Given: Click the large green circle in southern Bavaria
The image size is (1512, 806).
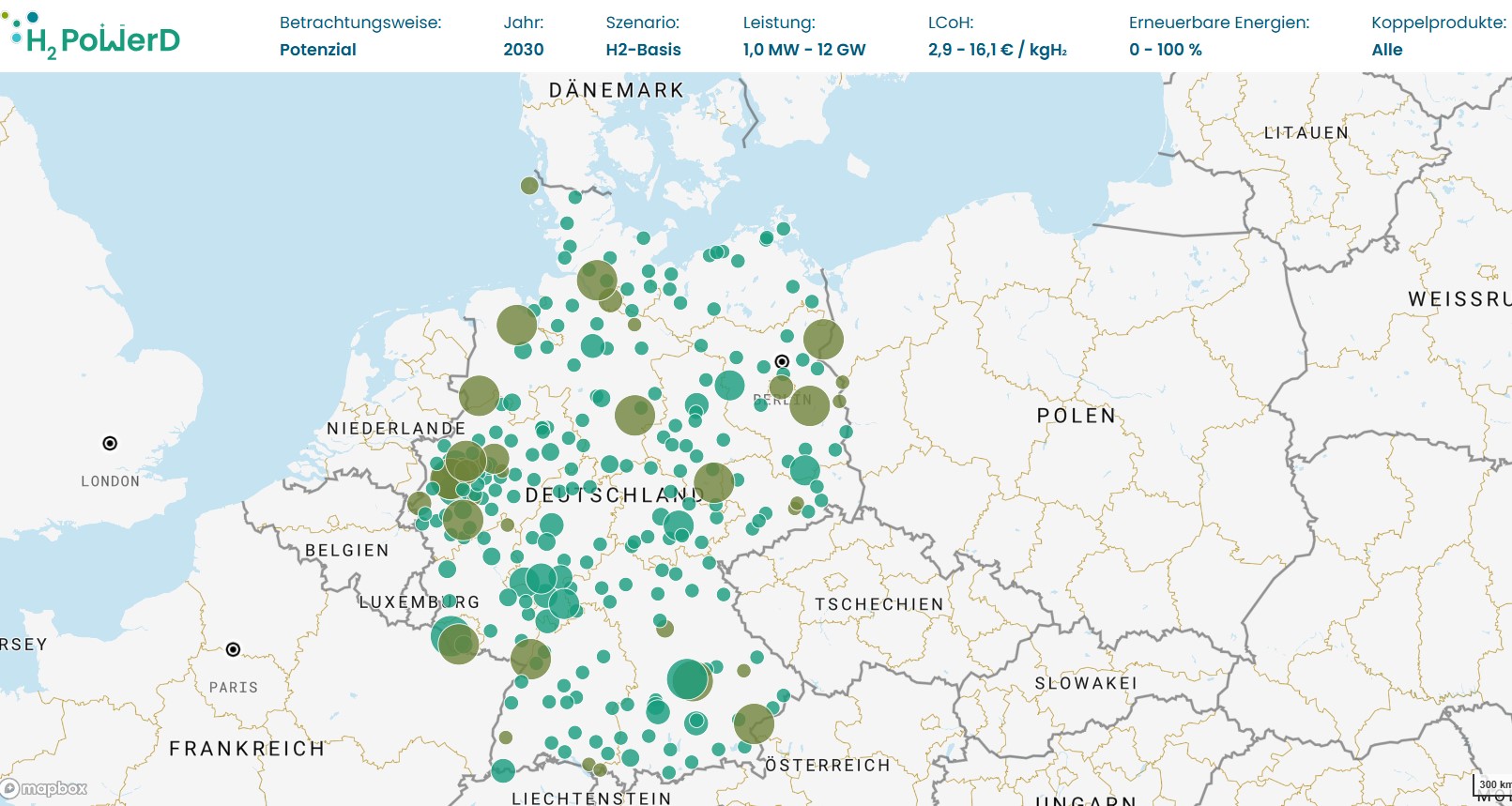Looking at the screenshot, I should click(x=688, y=679).
